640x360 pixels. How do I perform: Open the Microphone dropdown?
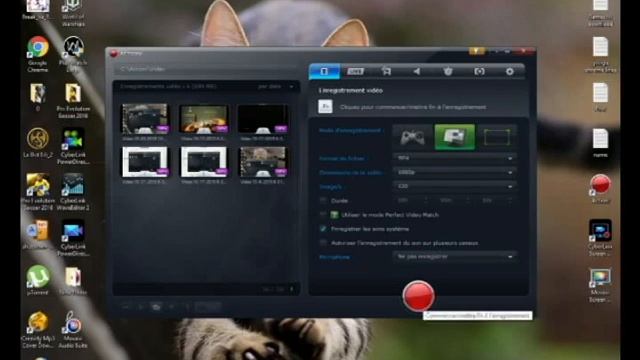(455, 257)
